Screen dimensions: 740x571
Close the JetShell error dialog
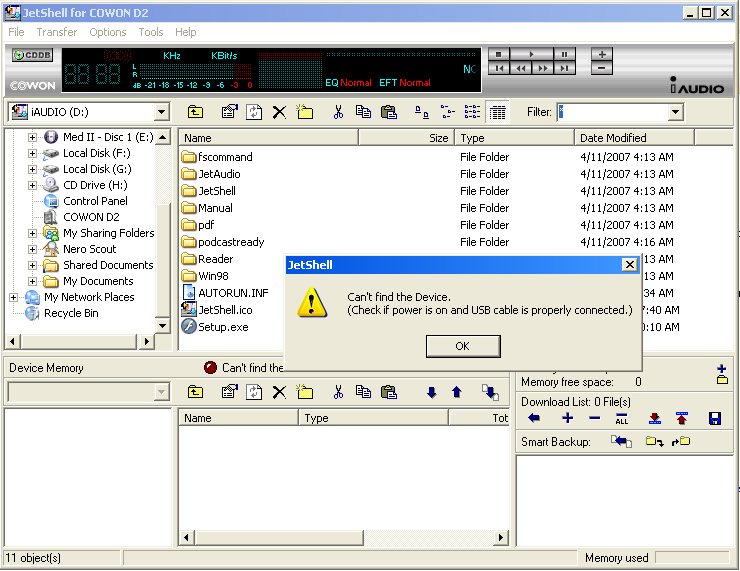pyautogui.click(x=630, y=265)
